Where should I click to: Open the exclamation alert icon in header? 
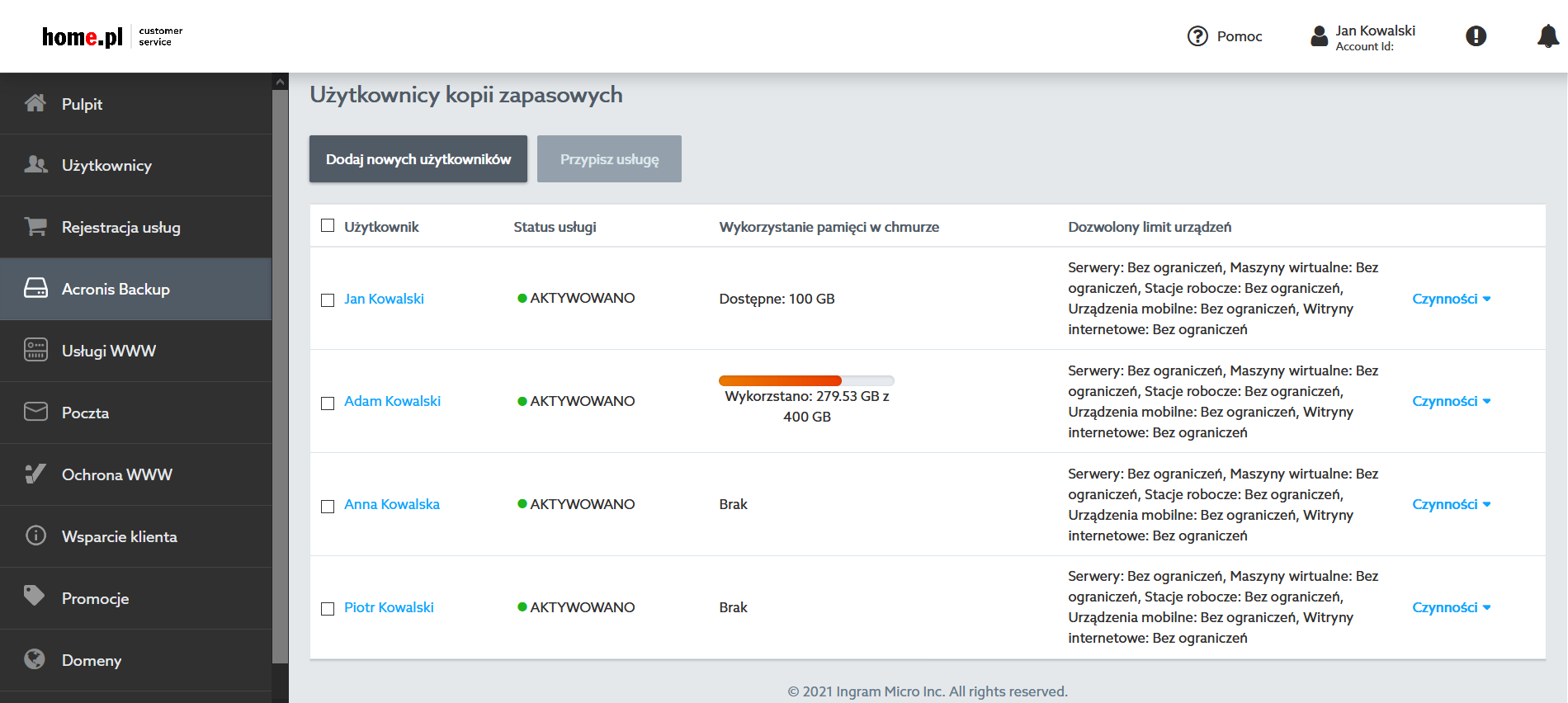1476,36
